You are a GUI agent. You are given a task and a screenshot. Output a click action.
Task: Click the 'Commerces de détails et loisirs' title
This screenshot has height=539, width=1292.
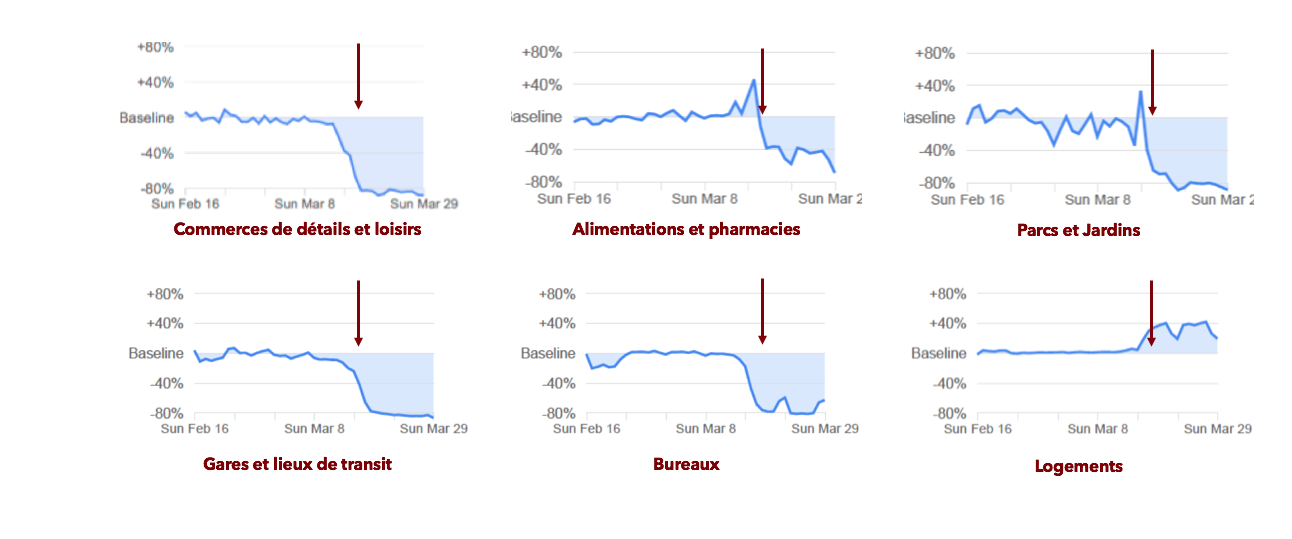tap(297, 229)
